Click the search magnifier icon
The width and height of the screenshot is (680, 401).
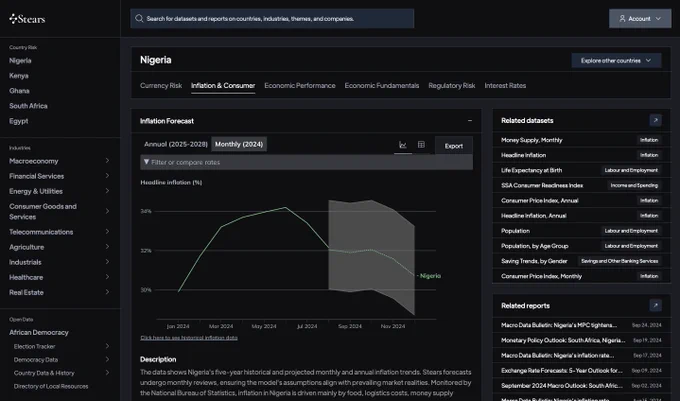coord(139,18)
